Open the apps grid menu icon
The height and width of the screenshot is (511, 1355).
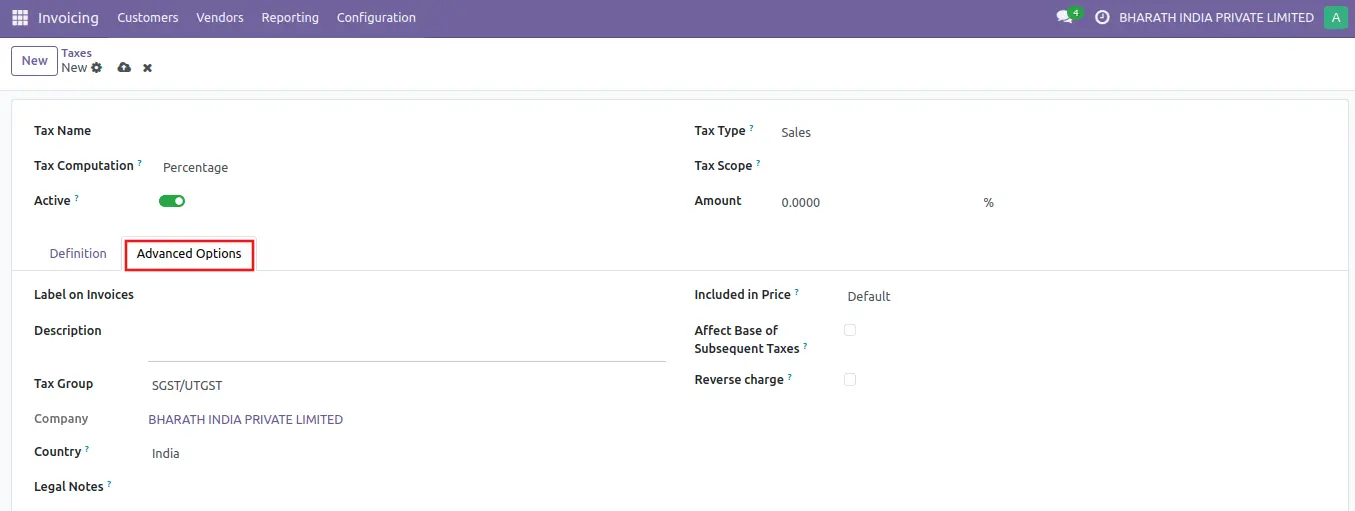click(20, 18)
